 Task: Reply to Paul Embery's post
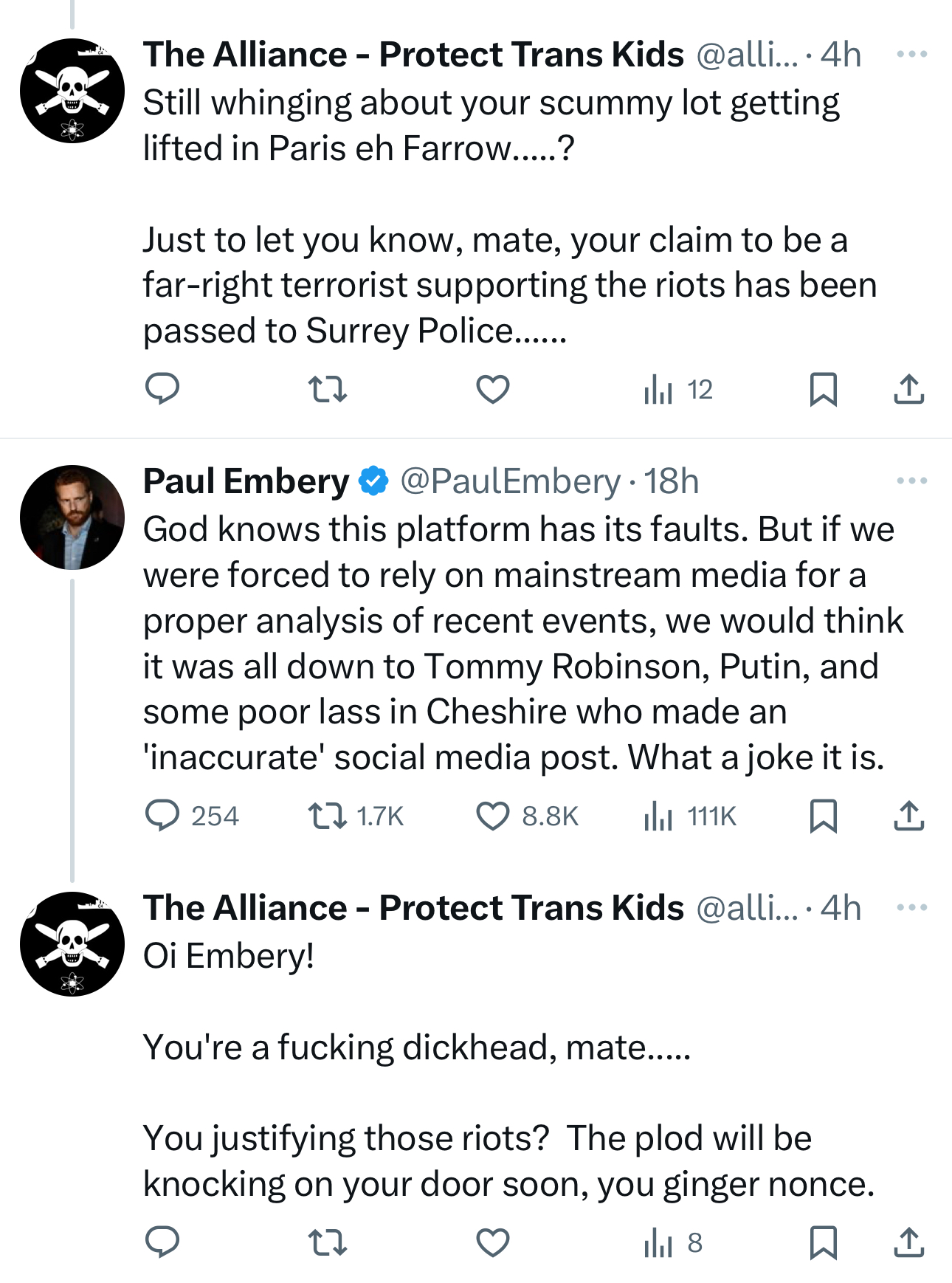click(162, 816)
